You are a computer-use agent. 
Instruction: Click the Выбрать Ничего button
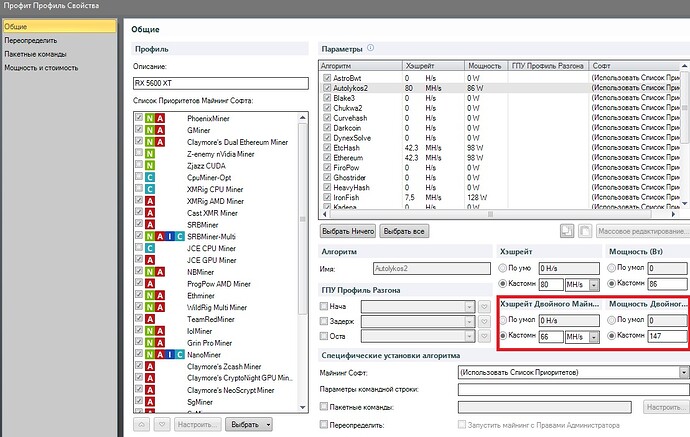click(x=348, y=231)
